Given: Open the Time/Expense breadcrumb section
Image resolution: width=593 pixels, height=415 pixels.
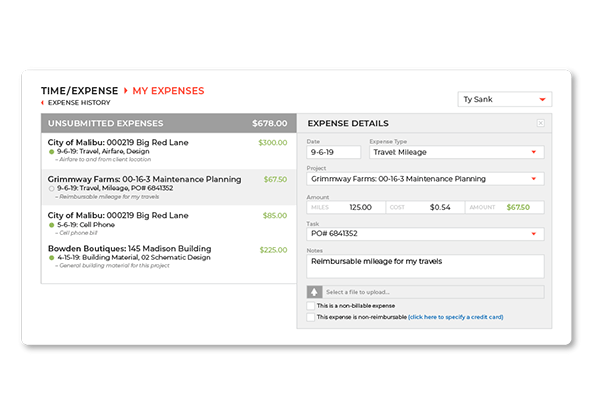Looking at the screenshot, I should pyautogui.click(x=79, y=91).
